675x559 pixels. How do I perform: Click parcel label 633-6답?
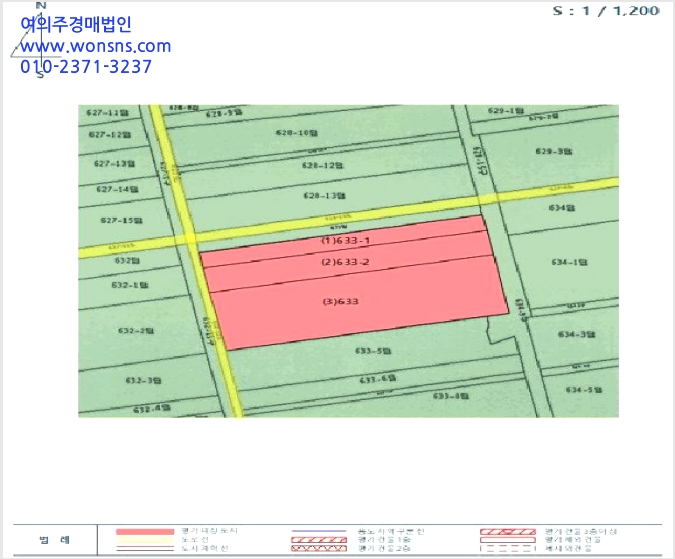click(x=378, y=380)
